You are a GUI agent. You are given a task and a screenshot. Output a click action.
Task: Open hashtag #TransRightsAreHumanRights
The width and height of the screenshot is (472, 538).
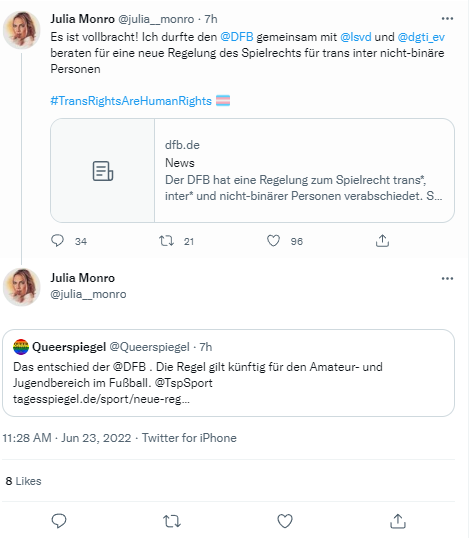pos(131,101)
